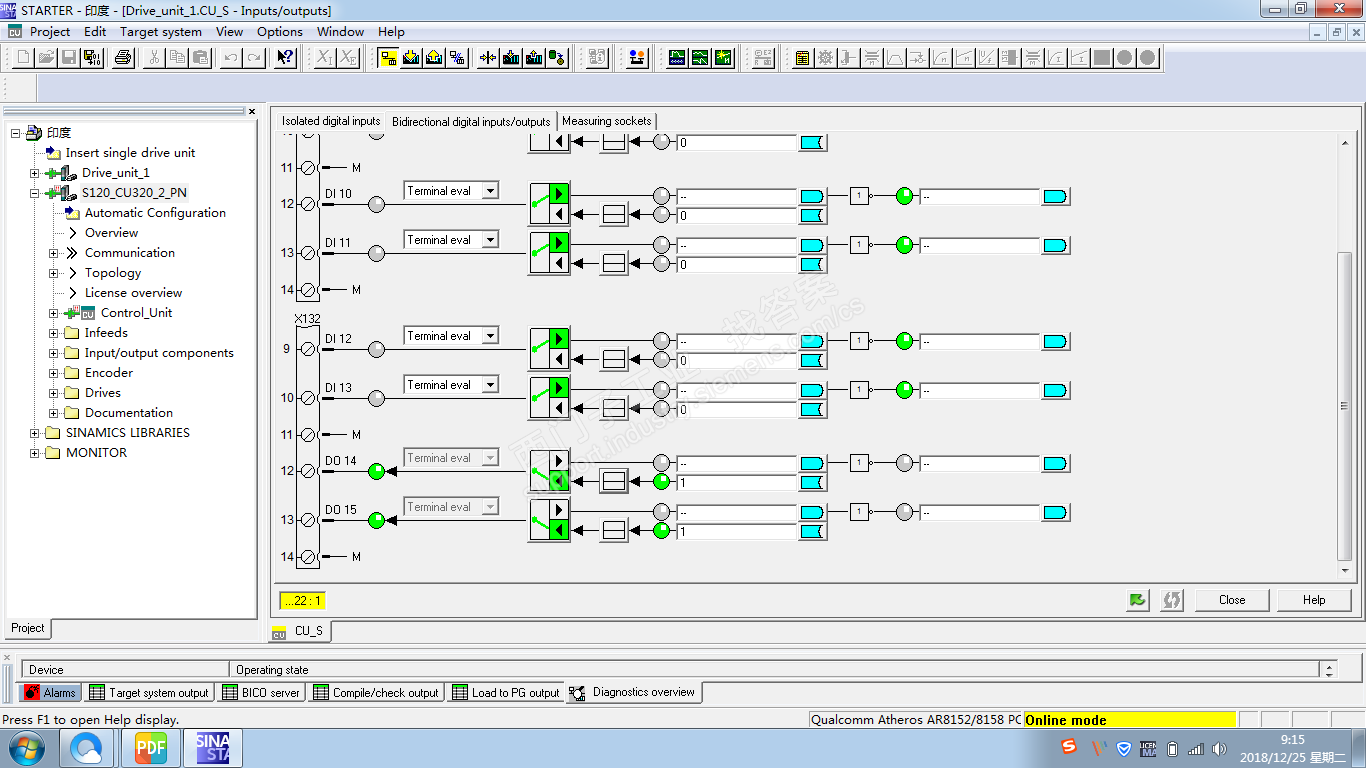Click the Open project toolbar icon

tap(46, 58)
